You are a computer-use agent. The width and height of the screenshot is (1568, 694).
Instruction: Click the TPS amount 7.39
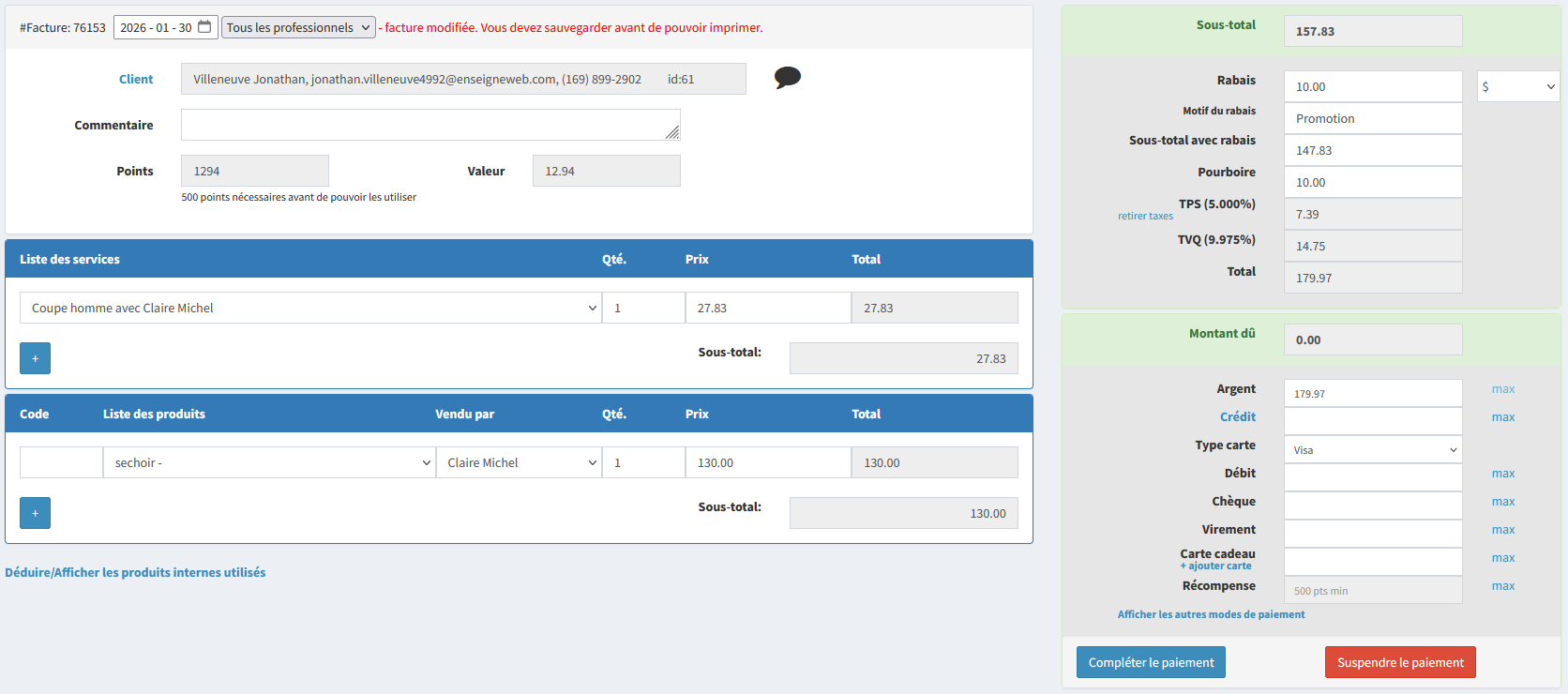coord(1373,214)
